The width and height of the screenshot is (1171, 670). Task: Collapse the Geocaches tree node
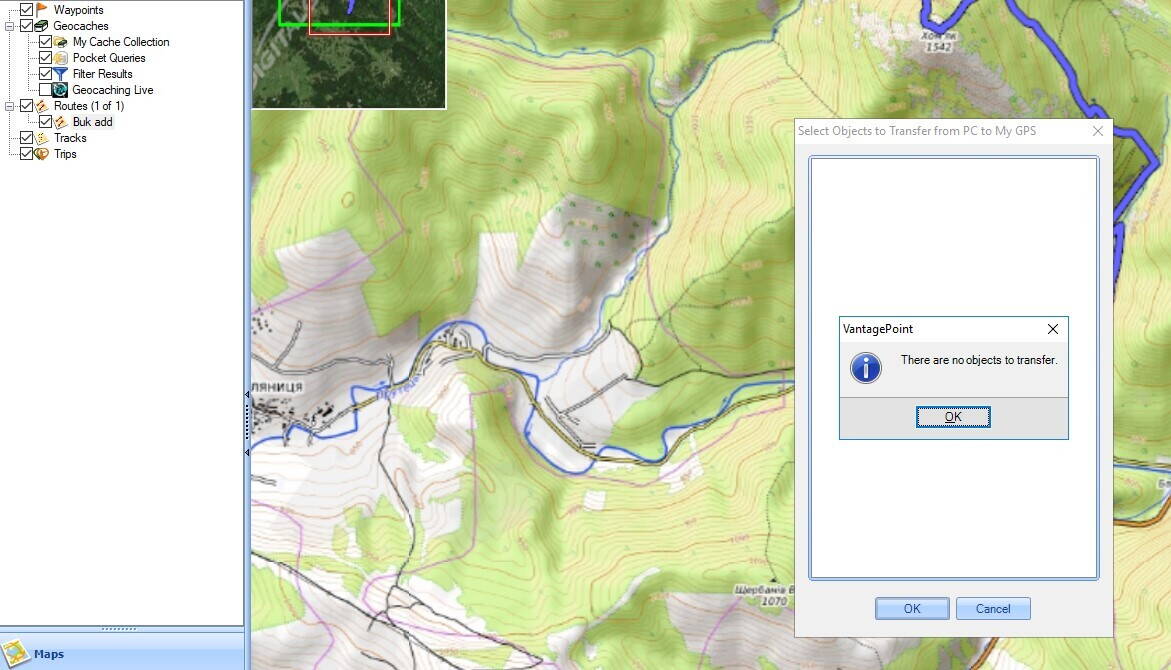click(9, 26)
